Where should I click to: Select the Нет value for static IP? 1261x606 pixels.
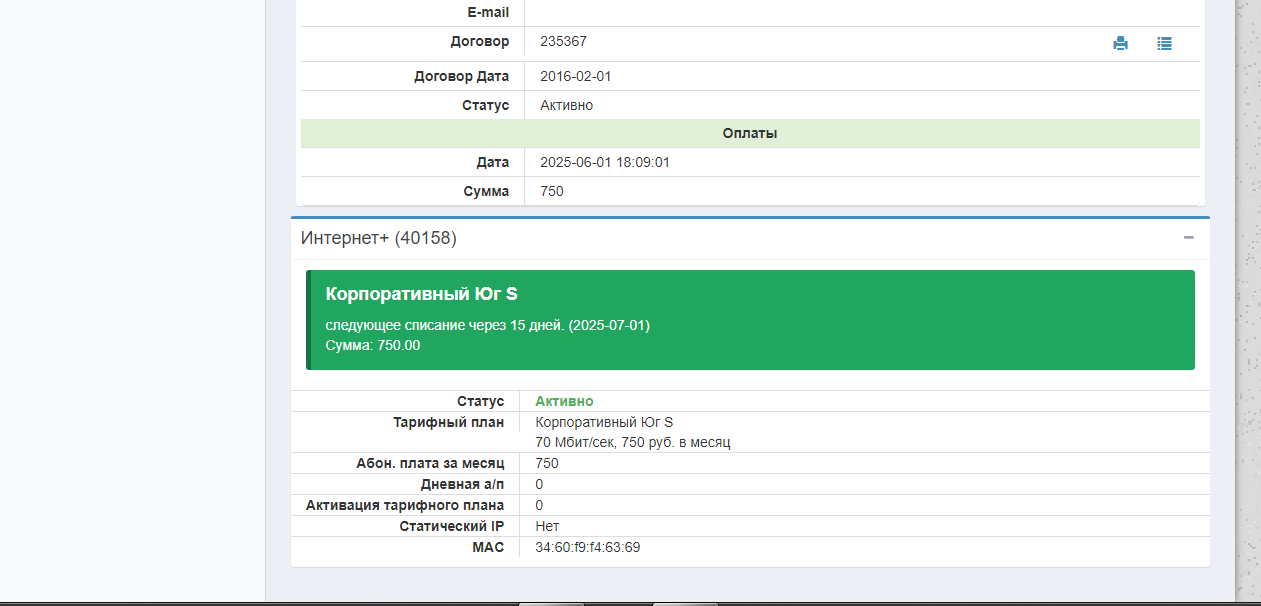click(547, 526)
